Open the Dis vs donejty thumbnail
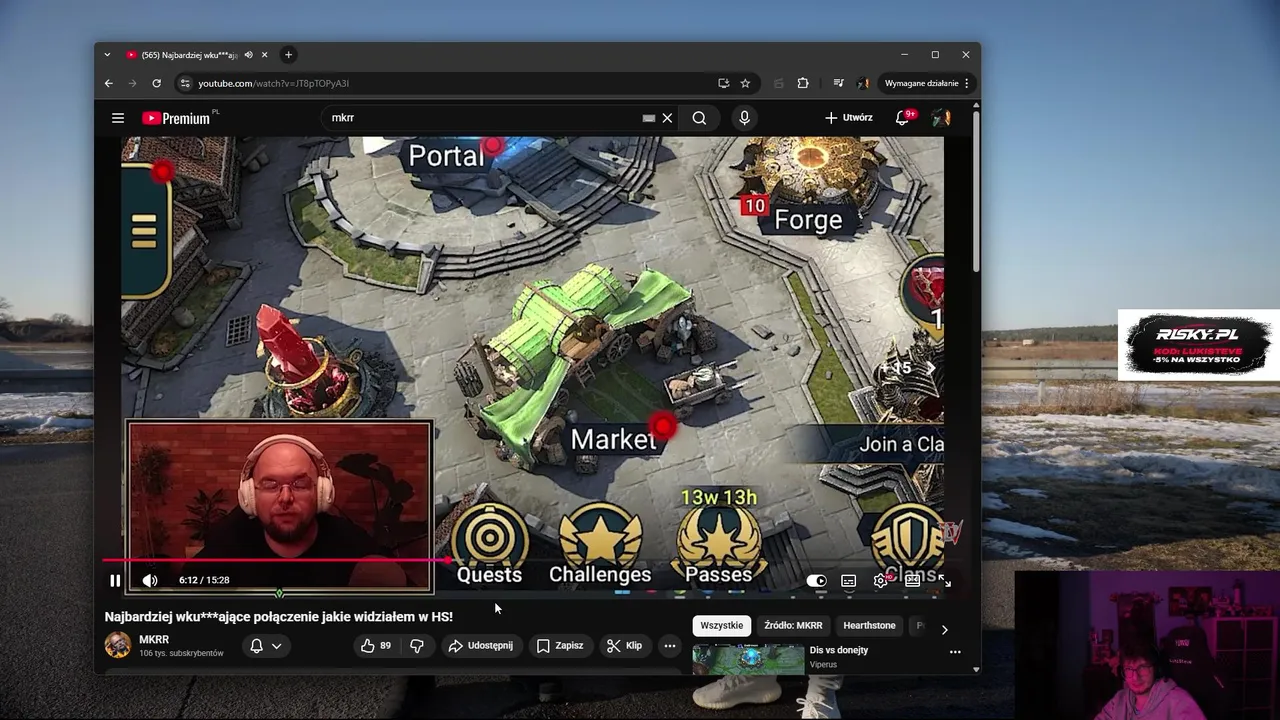 749,660
